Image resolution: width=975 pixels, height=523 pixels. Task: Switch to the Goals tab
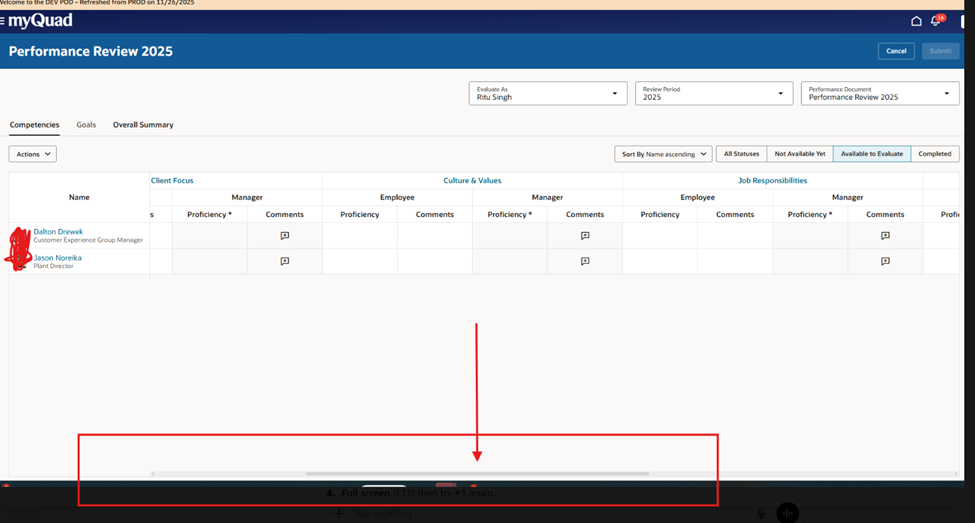(86, 124)
